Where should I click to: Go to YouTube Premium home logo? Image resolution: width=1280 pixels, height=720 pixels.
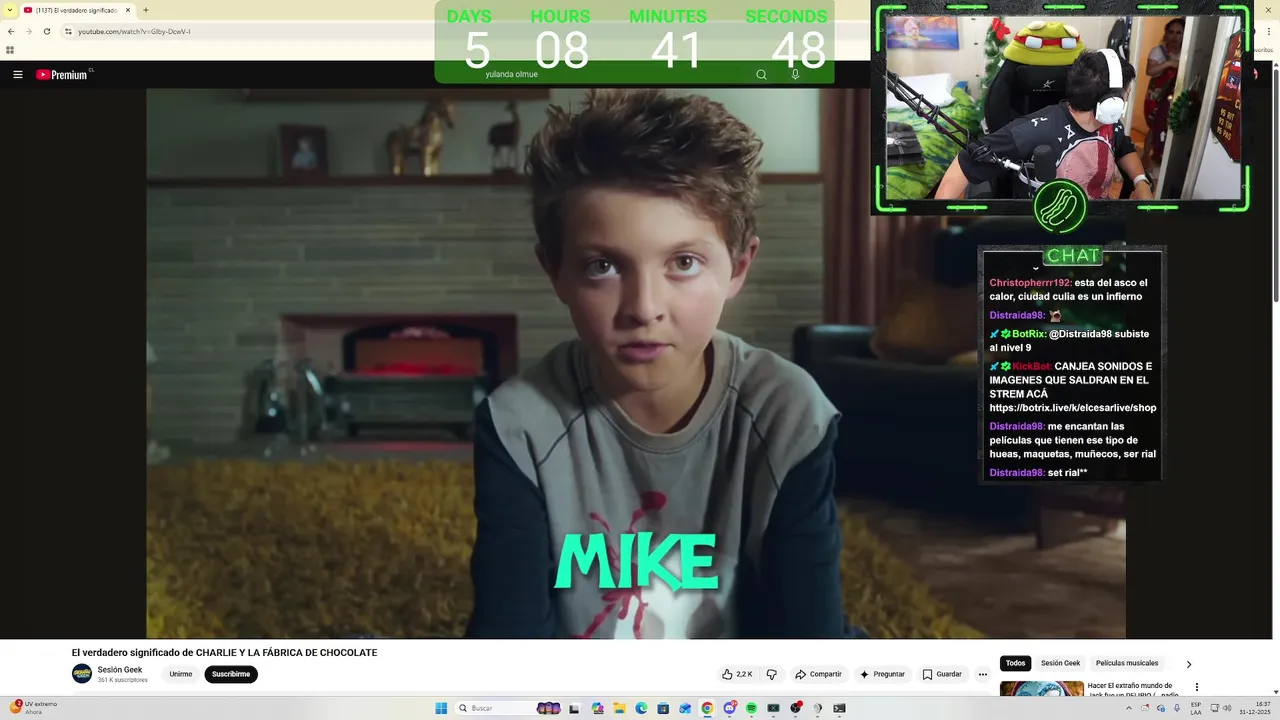coord(62,75)
